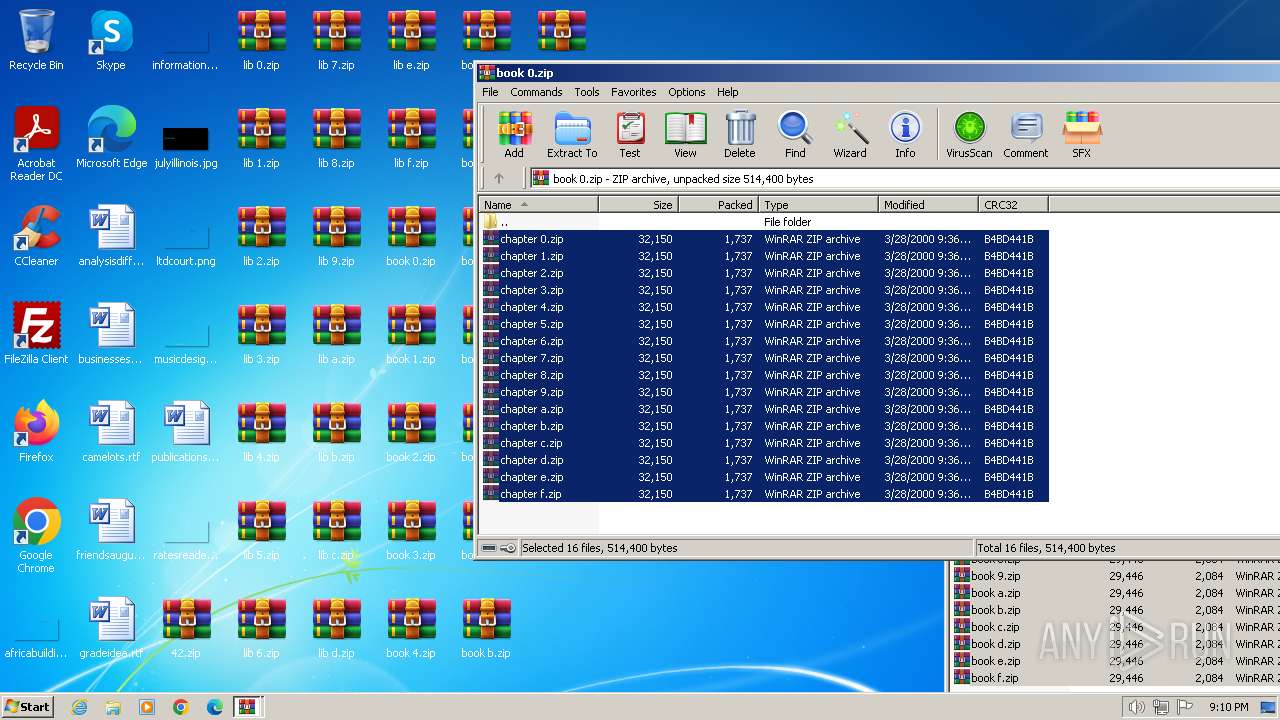Open Windows Explorer folder on the taskbar
This screenshot has width=1280, height=720.
[x=113, y=707]
